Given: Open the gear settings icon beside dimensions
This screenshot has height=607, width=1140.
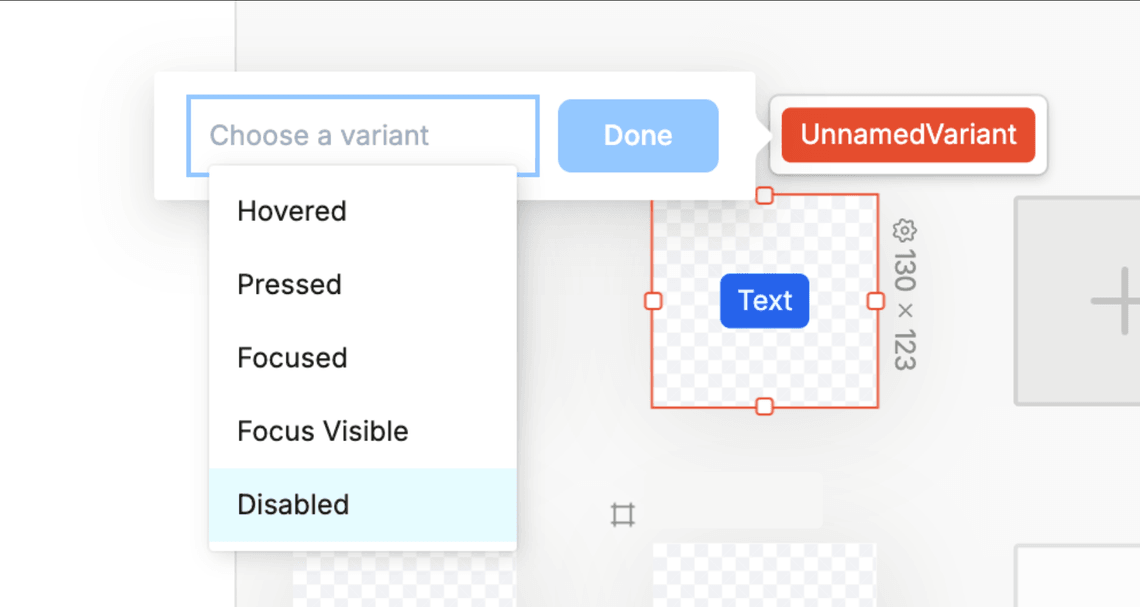Looking at the screenshot, I should coord(904,231).
